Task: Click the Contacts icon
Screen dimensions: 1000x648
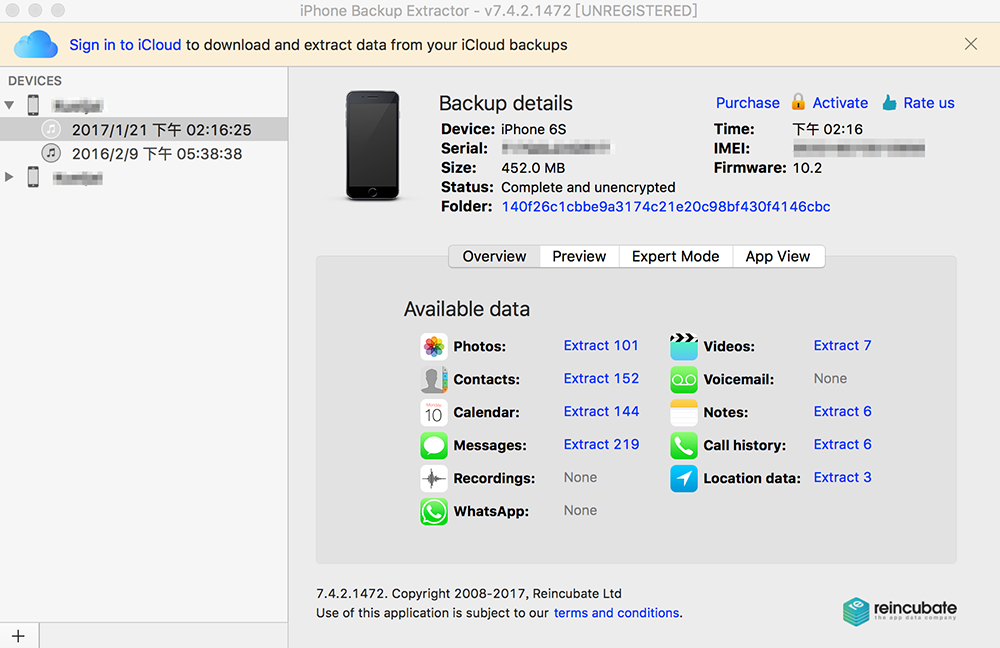Action: [x=434, y=379]
